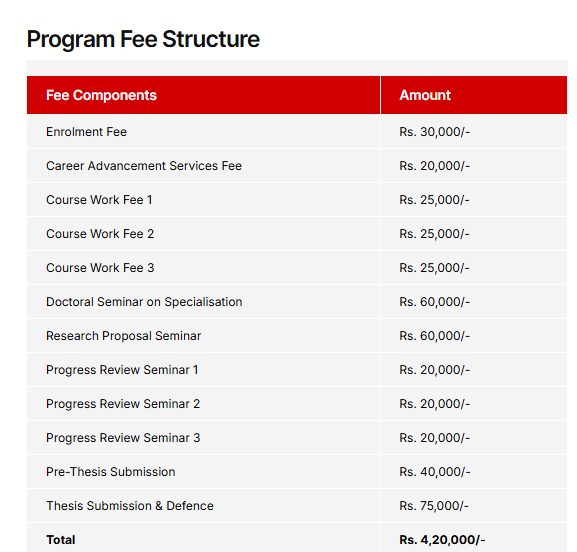Viewport: 577px width, 552px height.
Task: Click the Rs. 40,000/- pre-thesis amount
Action: tap(435, 472)
